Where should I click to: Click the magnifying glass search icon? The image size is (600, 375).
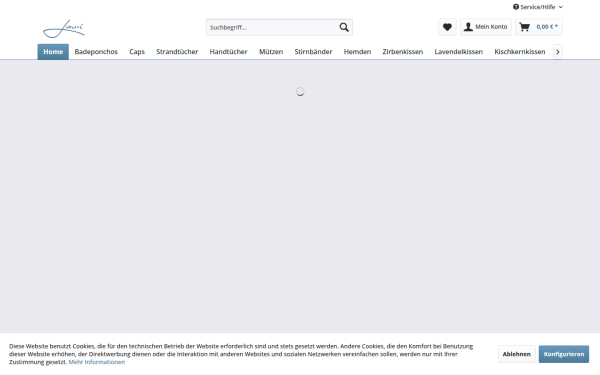click(x=344, y=27)
